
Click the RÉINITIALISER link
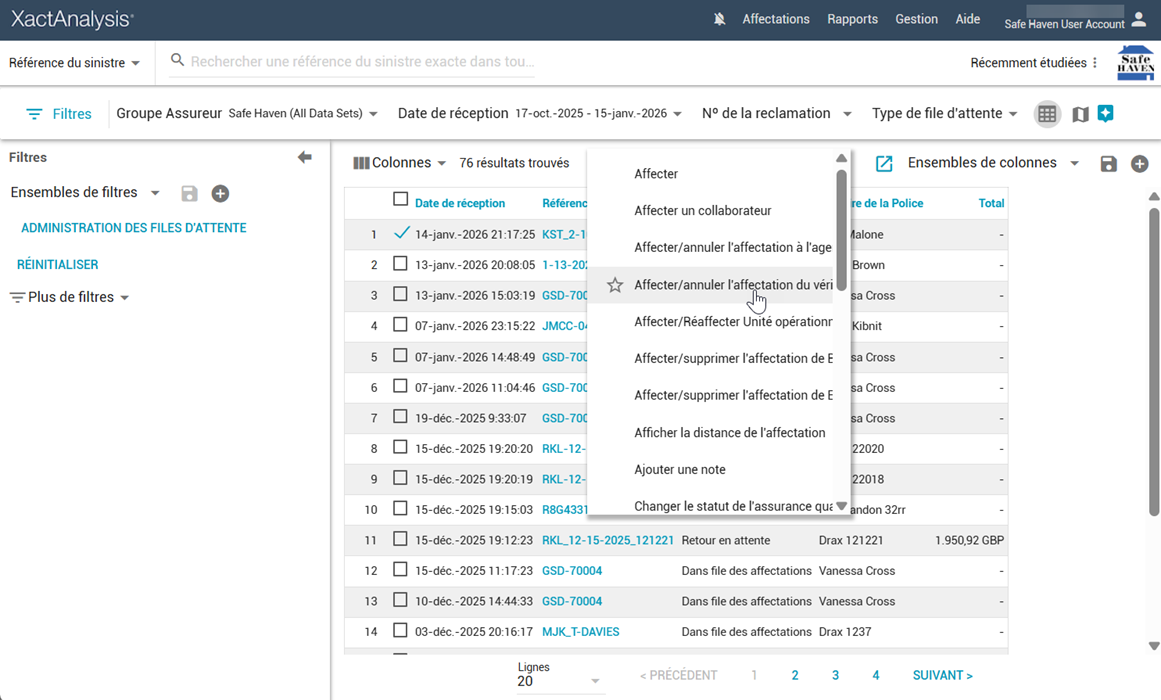tap(58, 265)
